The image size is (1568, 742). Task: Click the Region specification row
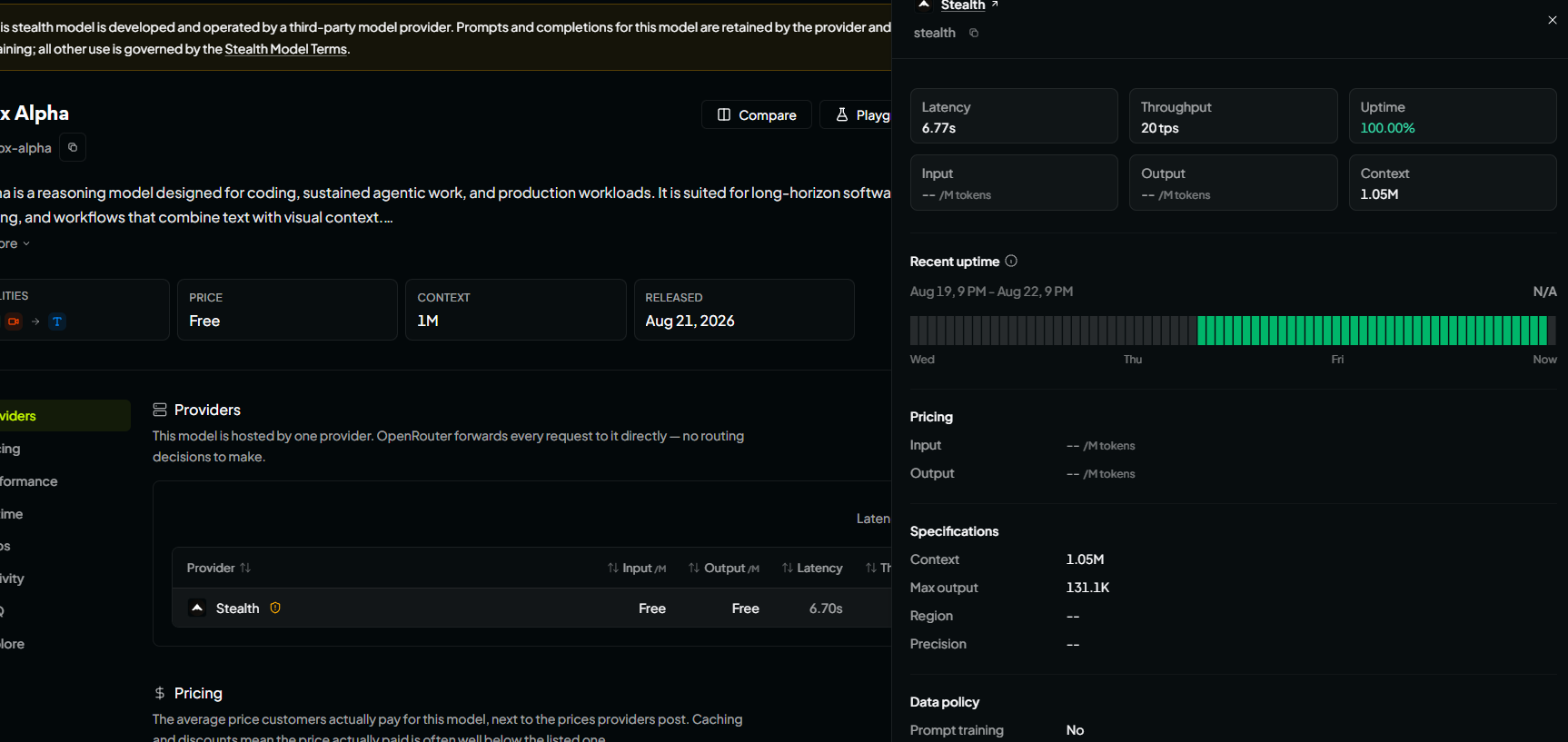pos(1233,616)
